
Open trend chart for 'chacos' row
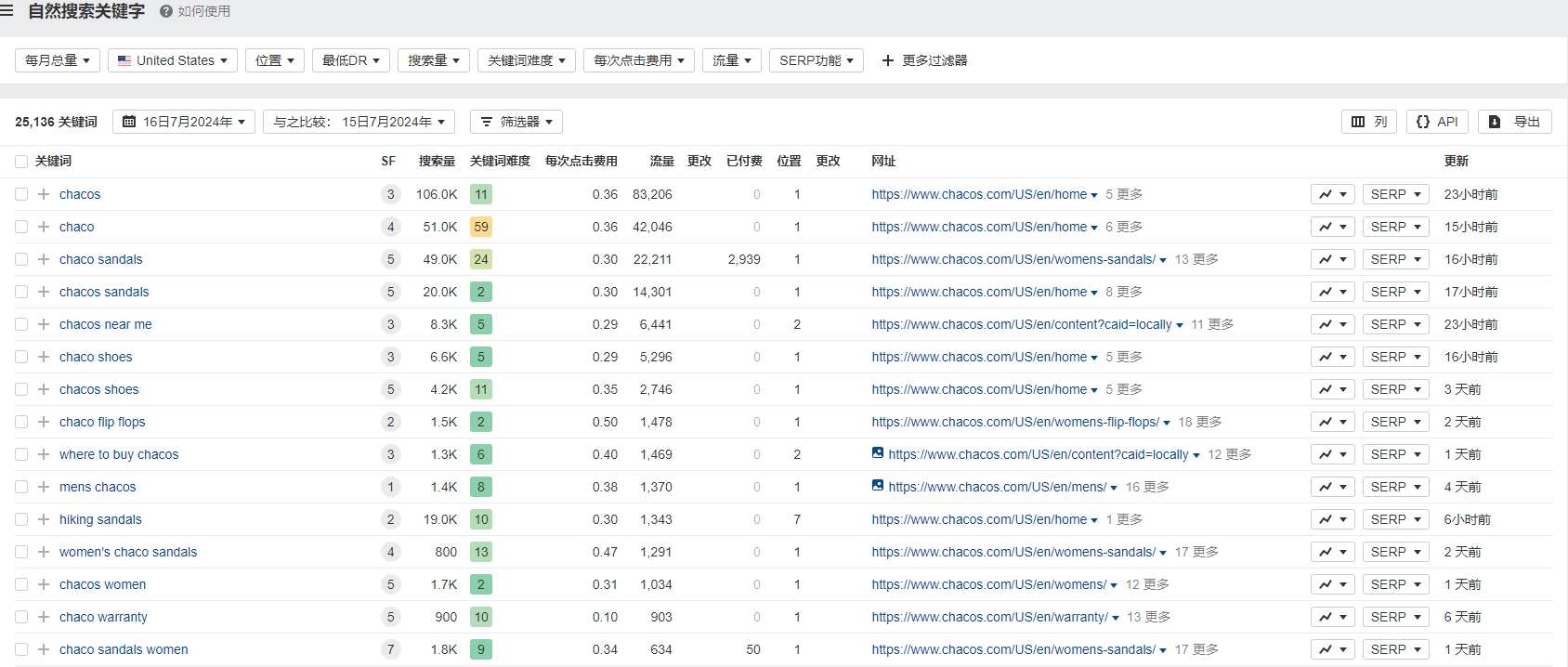coord(1333,194)
